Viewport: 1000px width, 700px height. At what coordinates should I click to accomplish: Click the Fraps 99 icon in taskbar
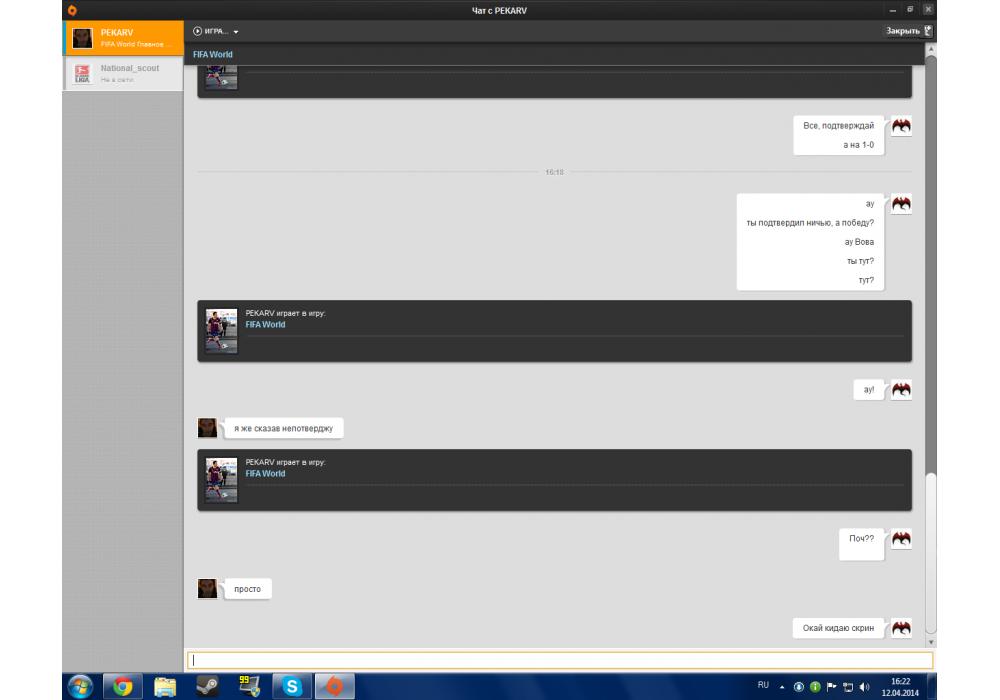pos(249,686)
